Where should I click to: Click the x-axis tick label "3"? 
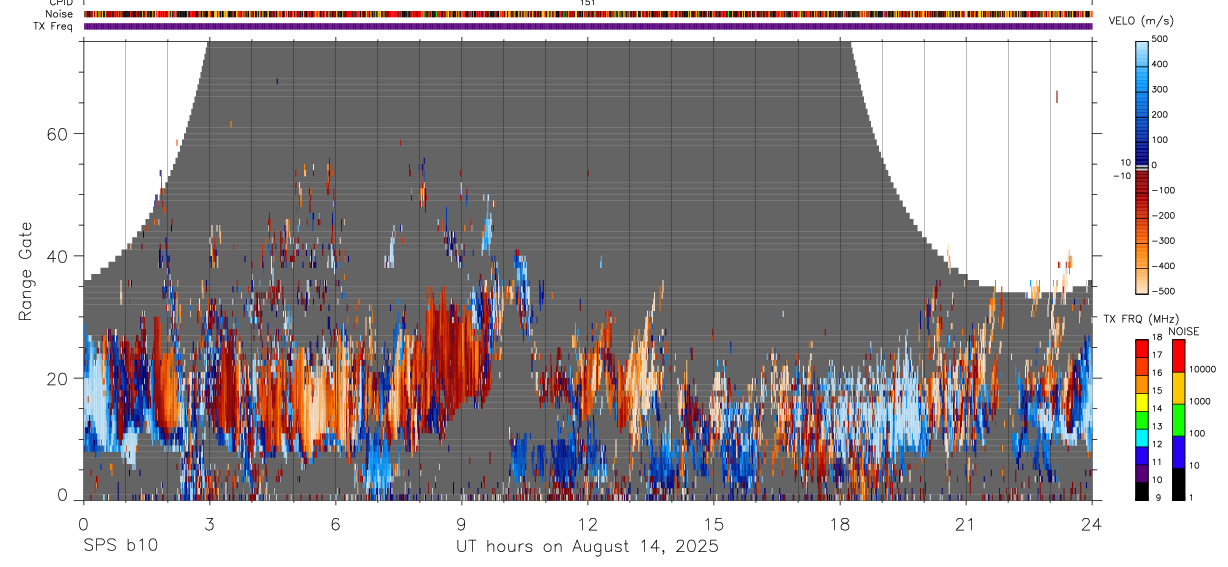[209, 523]
